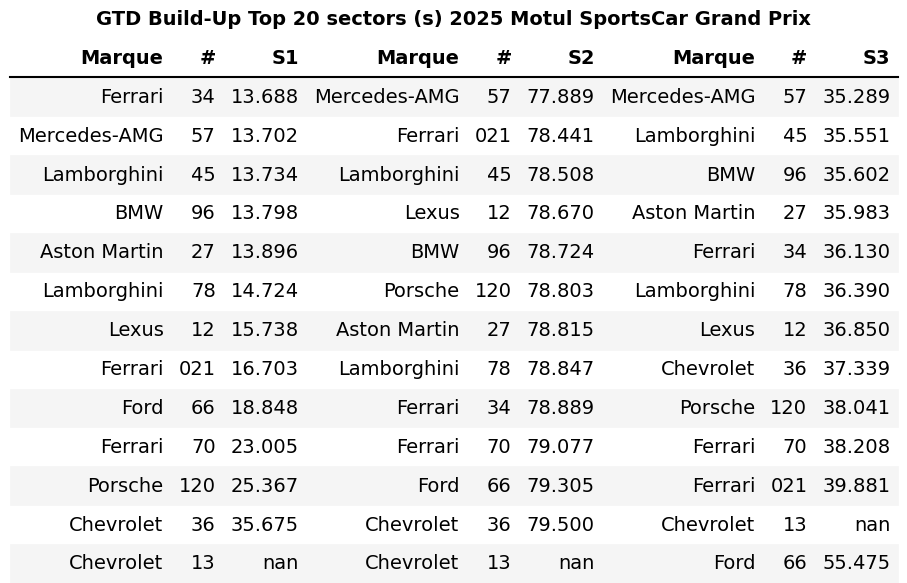Screen dimensions: 907x583
Task: Click the 39.881 sector time cell
Action: (x=856, y=486)
